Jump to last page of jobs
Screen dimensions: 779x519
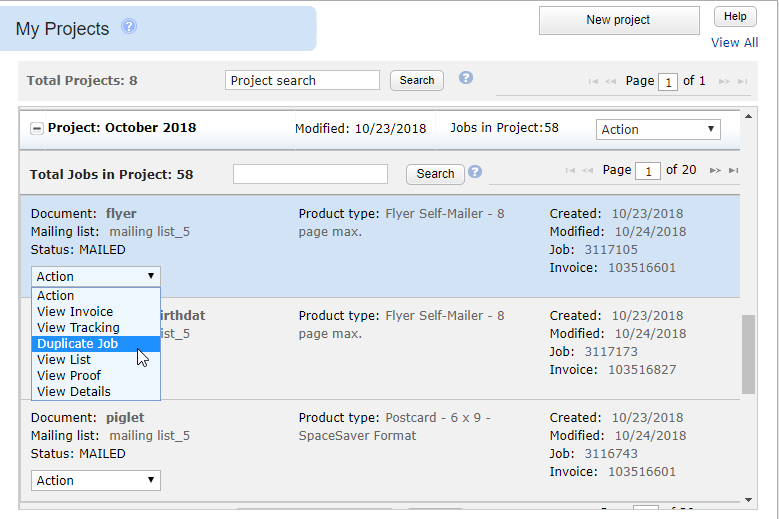tap(734, 171)
